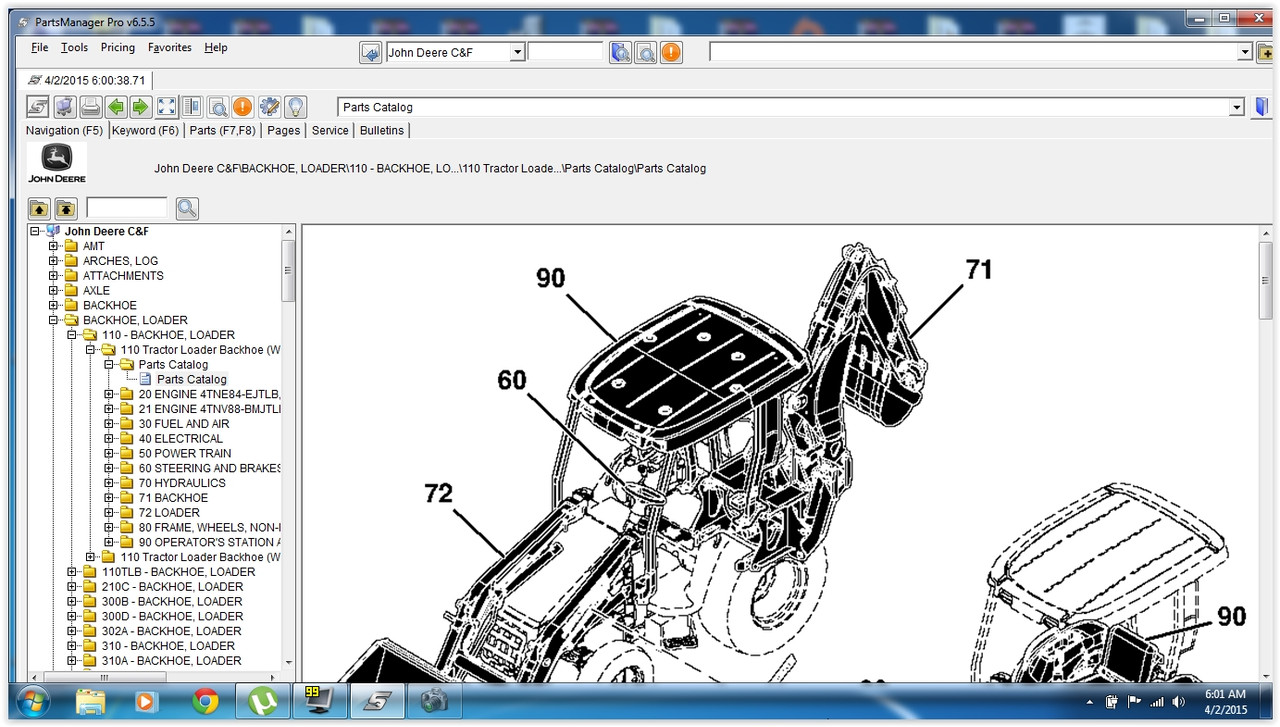Open the Tools menu
The width and height of the screenshot is (1280, 727).
(74, 47)
